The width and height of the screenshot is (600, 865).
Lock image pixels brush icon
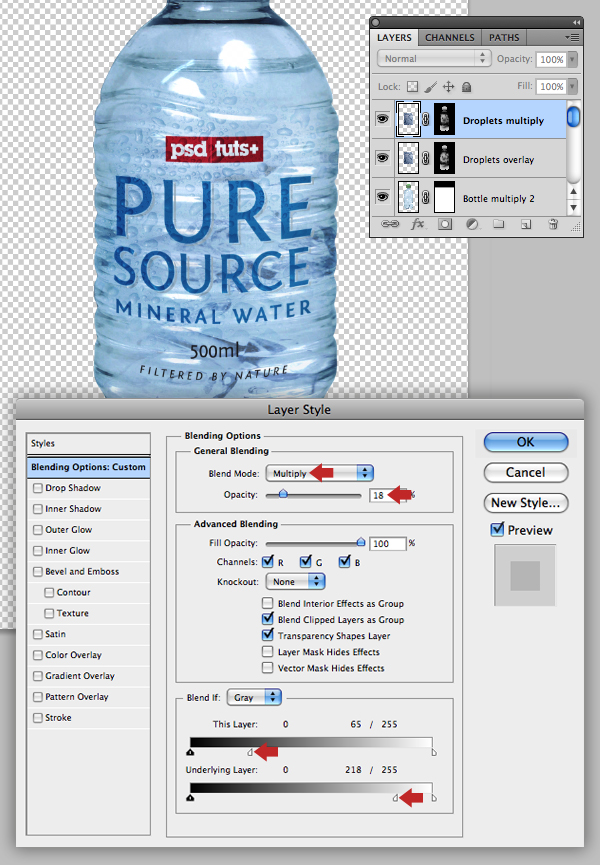coord(430,87)
